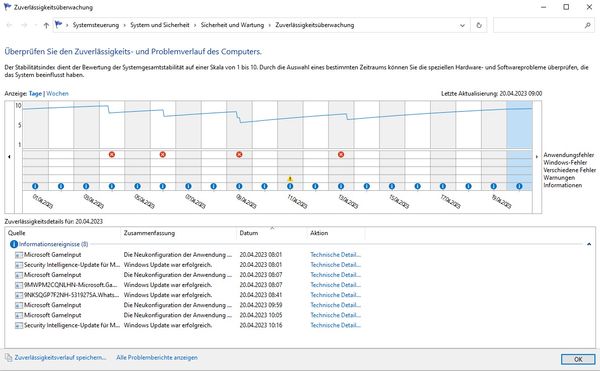Go up one level with up arrow
Screen dimensions: 600x371
[46, 25]
